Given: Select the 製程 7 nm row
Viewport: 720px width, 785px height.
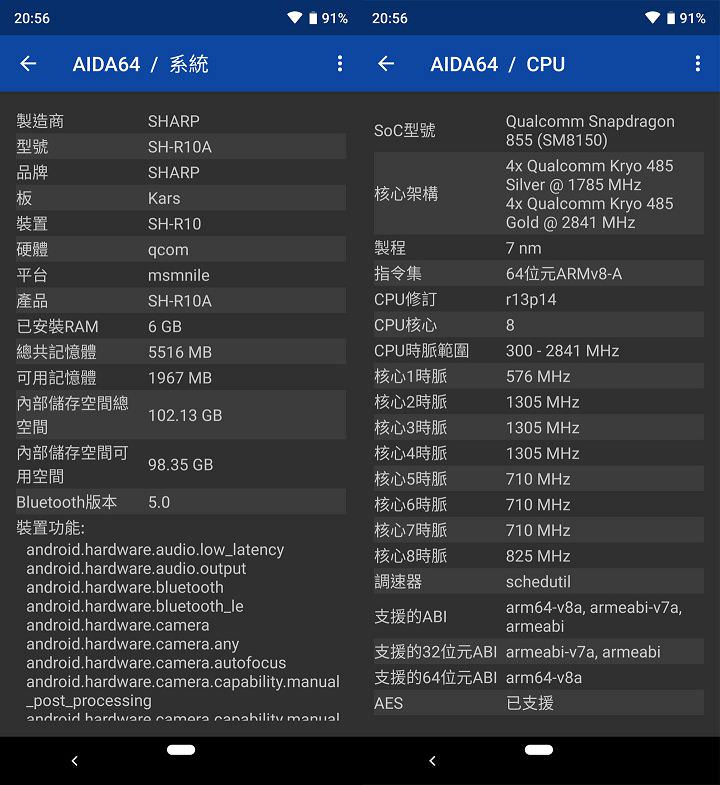Looking at the screenshot, I should point(539,247).
